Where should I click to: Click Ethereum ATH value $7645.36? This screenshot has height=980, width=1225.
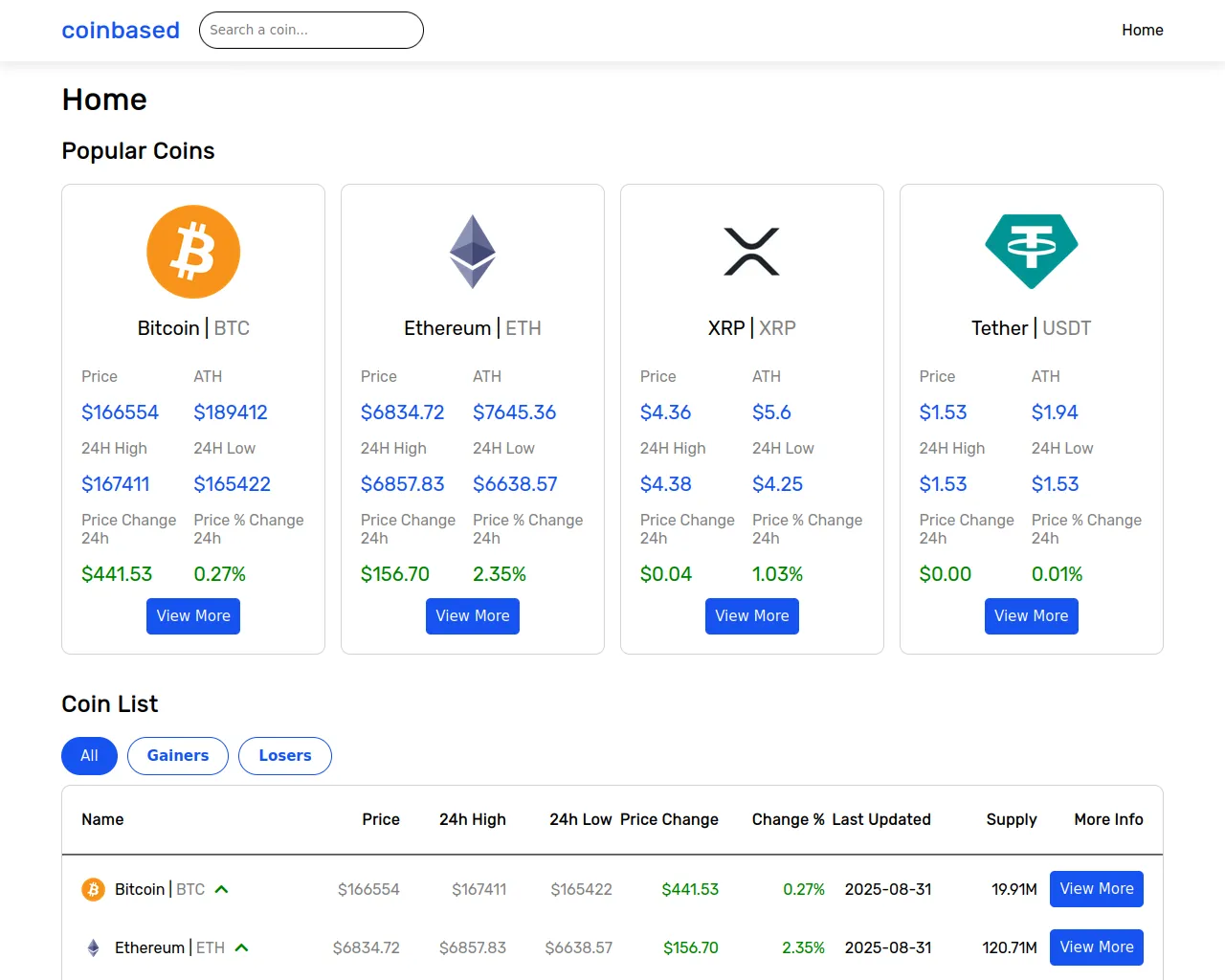coord(515,412)
